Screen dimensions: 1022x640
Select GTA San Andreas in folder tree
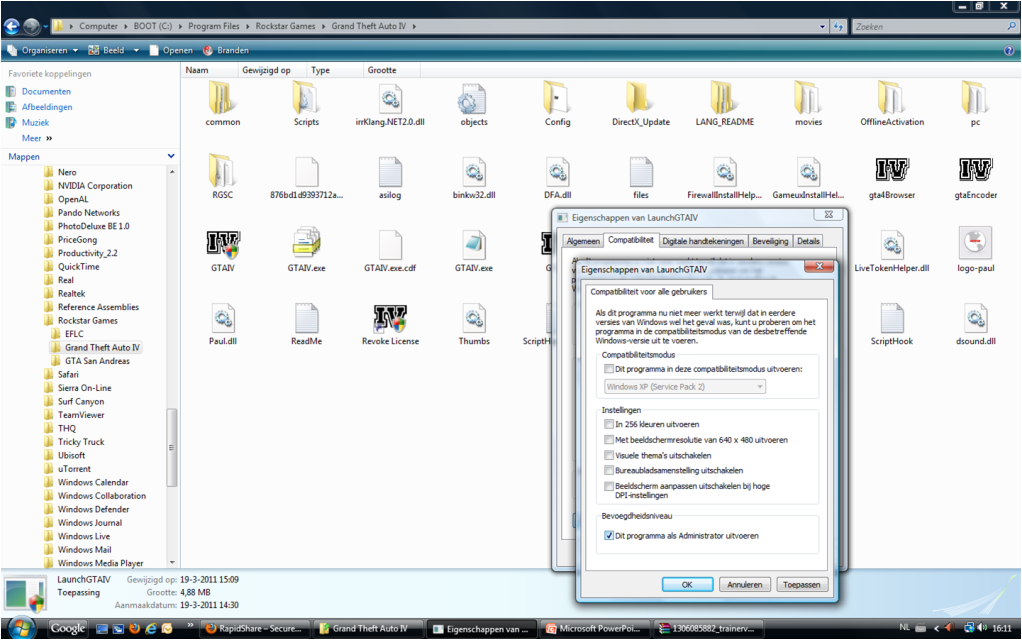[97, 361]
